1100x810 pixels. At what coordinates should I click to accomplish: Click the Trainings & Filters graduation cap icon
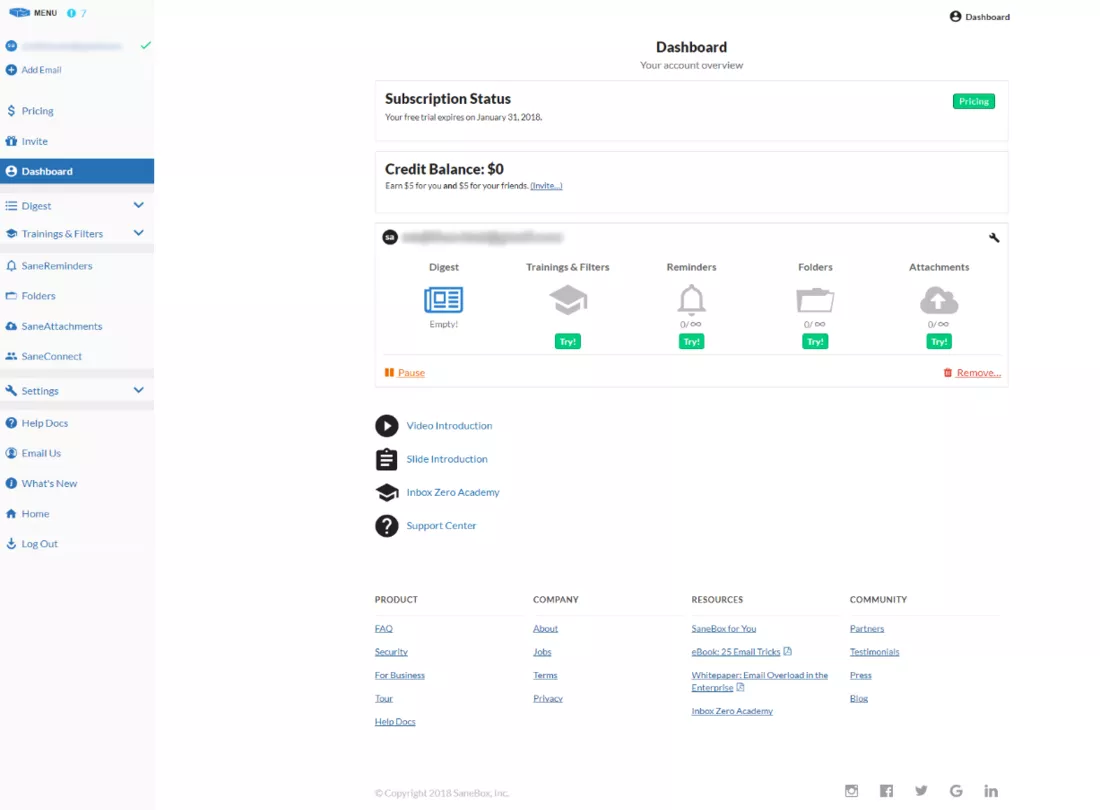coord(568,300)
